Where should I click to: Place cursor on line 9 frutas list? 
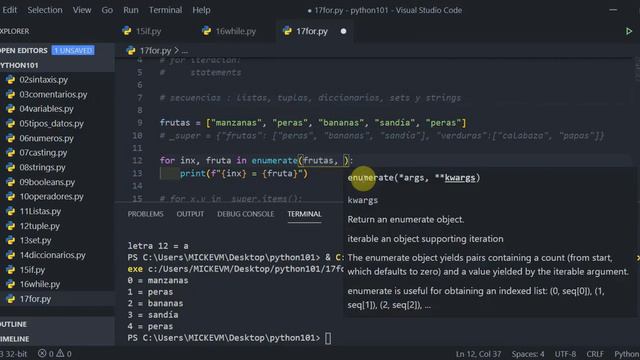(313, 122)
